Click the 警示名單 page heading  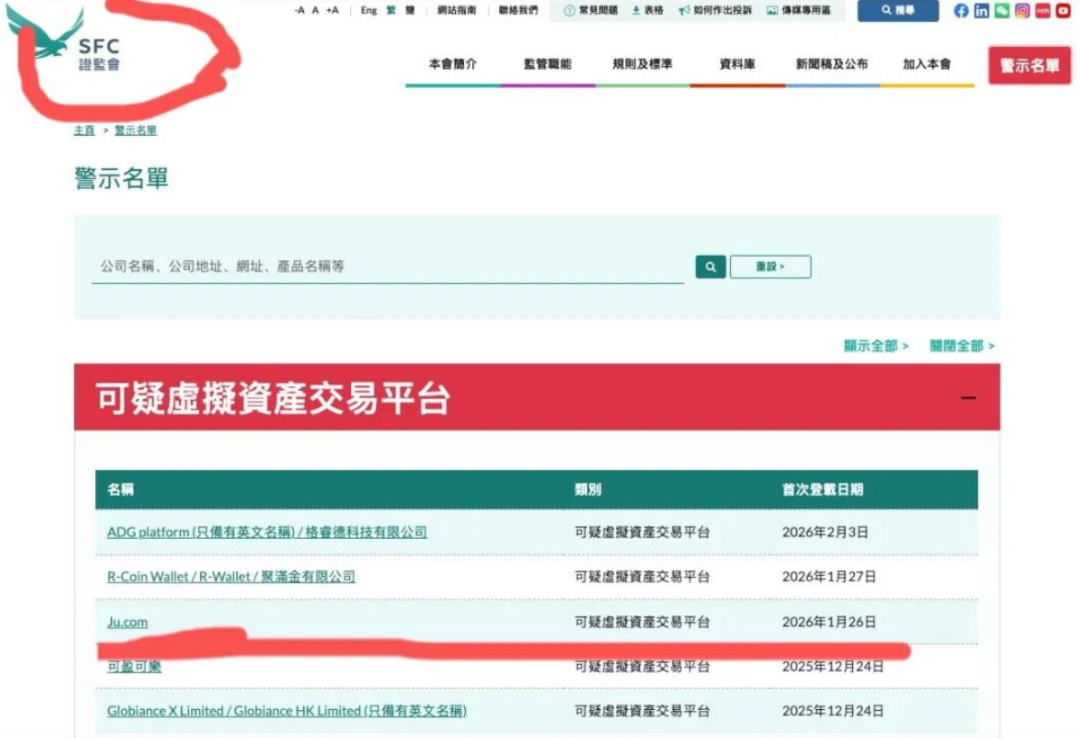click(121, 178)
